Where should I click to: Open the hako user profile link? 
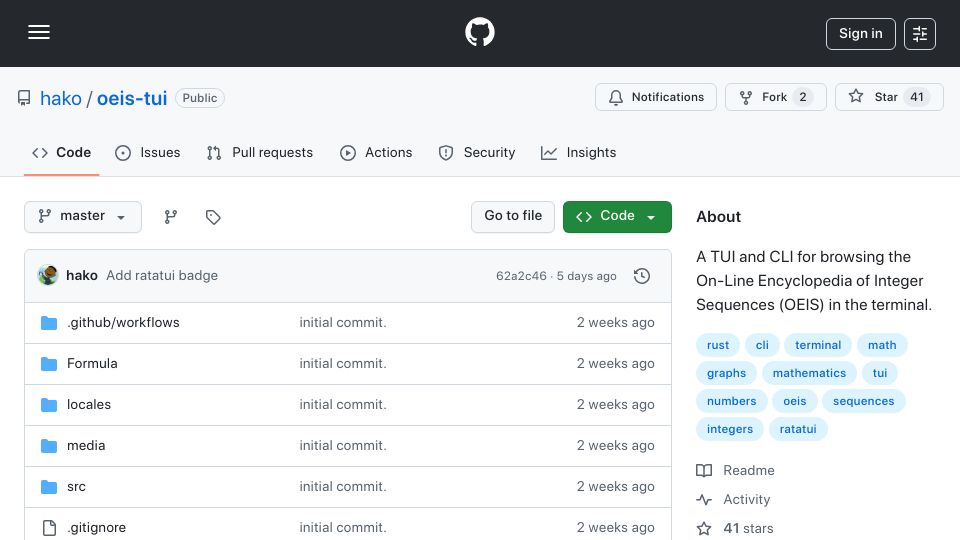pyautogui.click(x=61, y=98)
